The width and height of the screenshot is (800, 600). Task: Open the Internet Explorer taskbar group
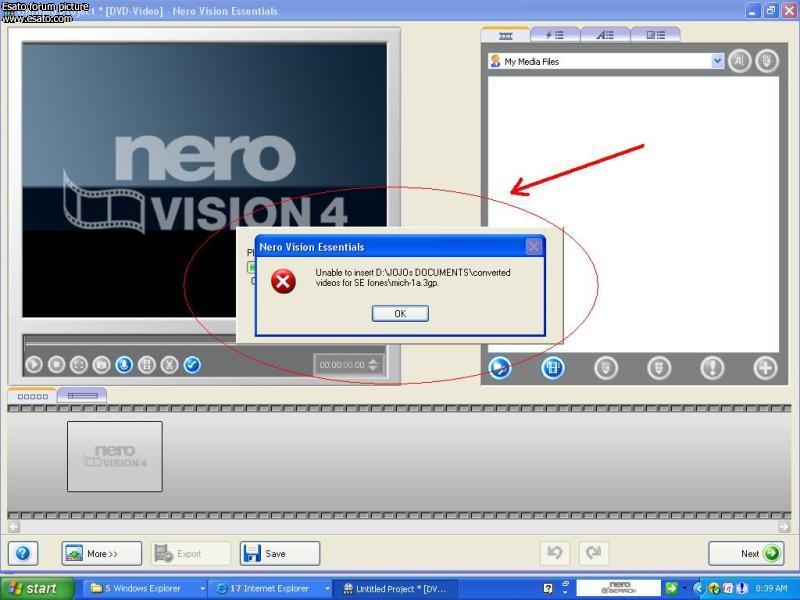(x=271, y=589)
